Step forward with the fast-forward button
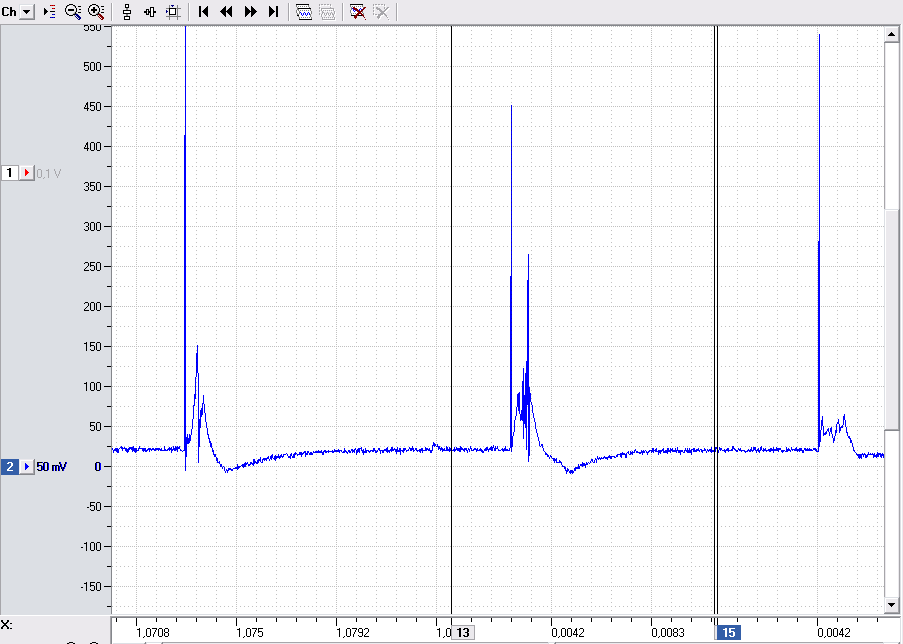 coord(251,12)
